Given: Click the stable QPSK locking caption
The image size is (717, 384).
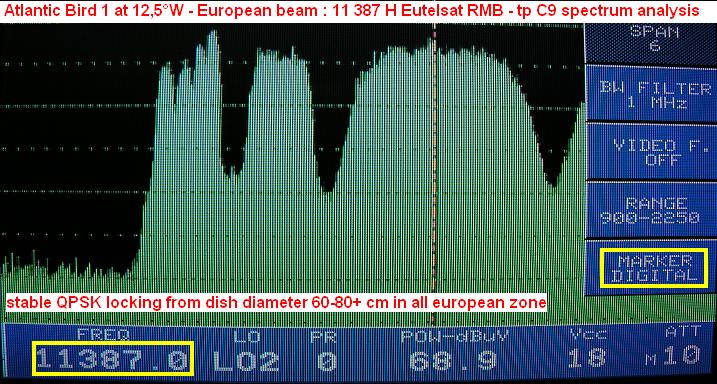Looking at the screenshot, I should point(276,302).
